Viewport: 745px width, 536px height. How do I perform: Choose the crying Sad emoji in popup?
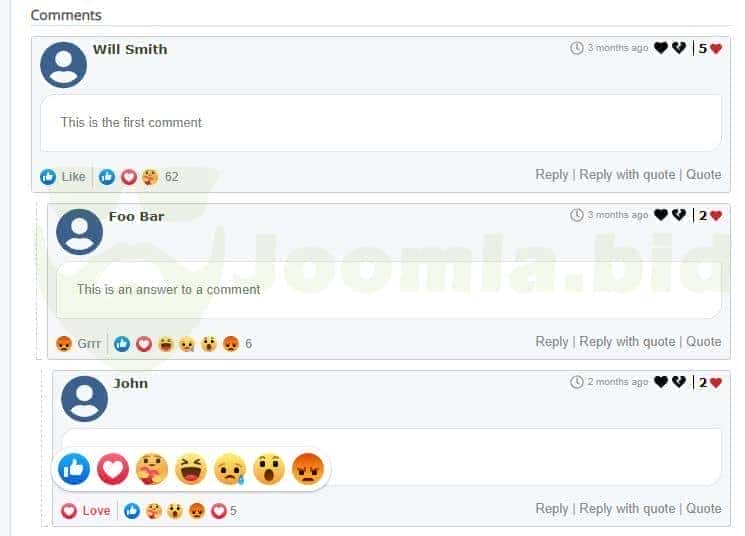click(x=230, y=469)
